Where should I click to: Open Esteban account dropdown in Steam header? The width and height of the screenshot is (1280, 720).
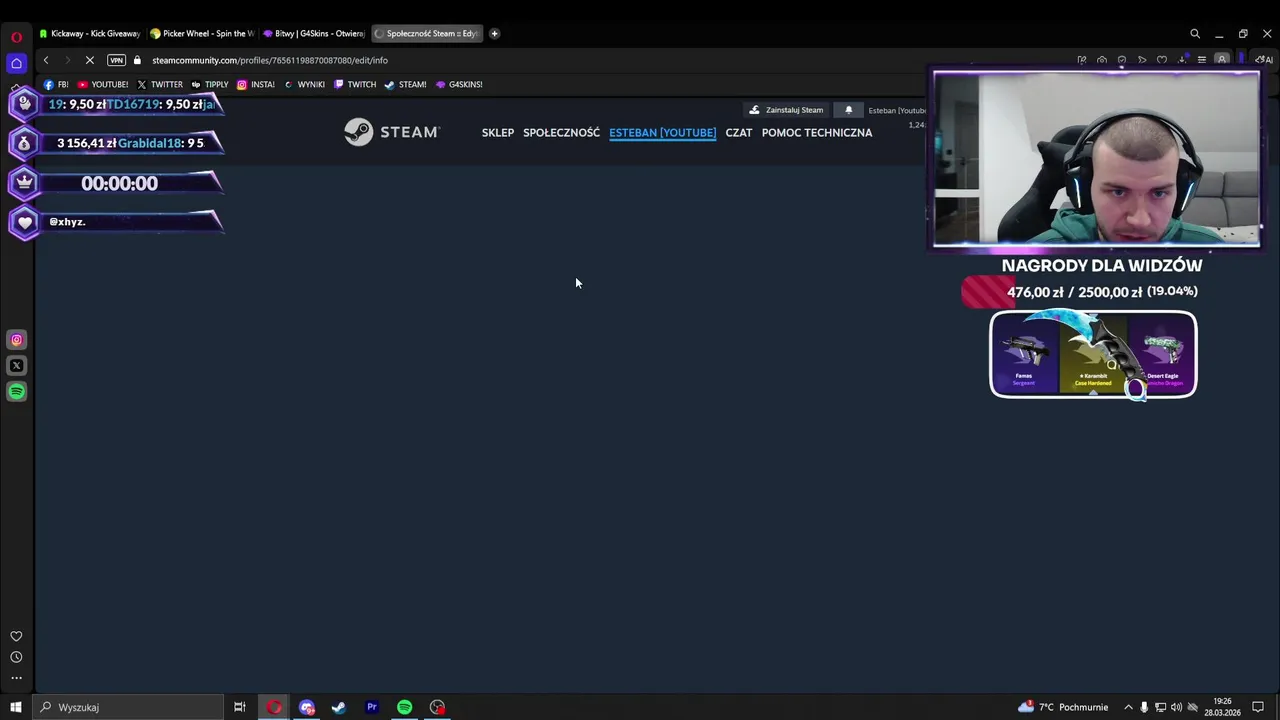coord(897,110)
